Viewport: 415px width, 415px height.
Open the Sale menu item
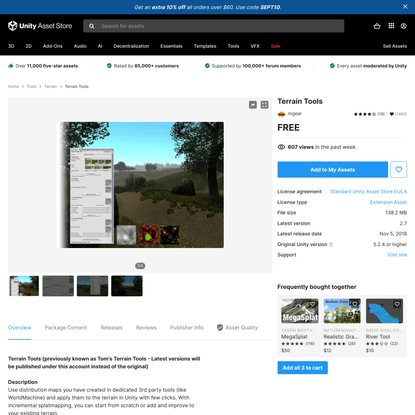coord(275,46)
